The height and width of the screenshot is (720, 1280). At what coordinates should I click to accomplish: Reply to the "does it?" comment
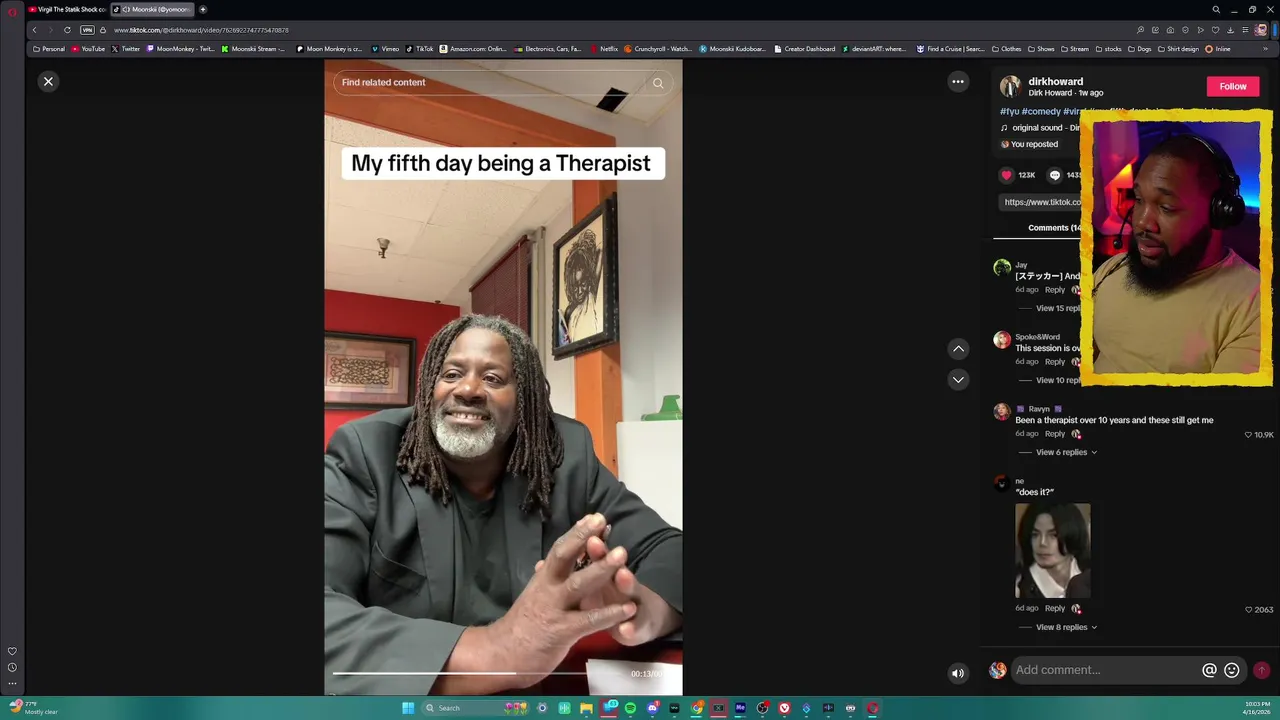[x=1055, y=608]
